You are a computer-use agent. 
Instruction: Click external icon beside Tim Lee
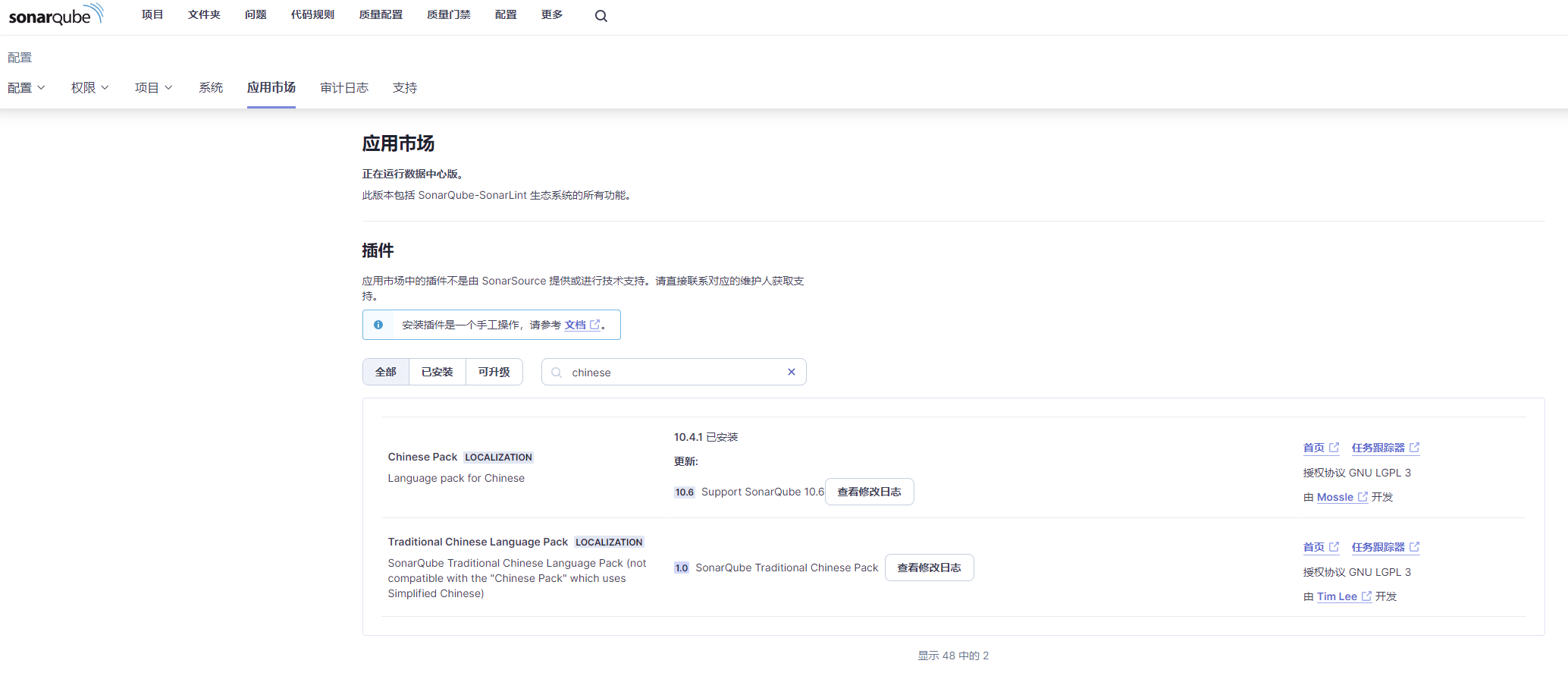pos(1366,596)
